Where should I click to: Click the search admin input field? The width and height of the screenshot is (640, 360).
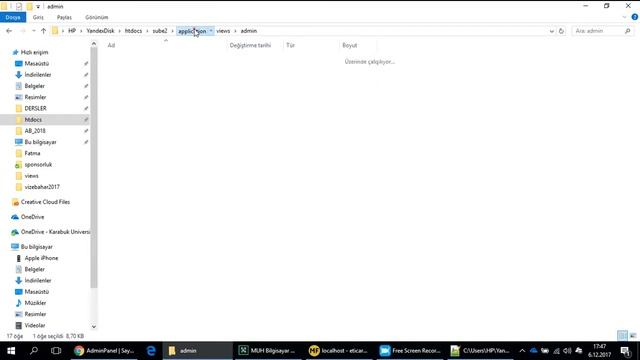tap(598, 31)
